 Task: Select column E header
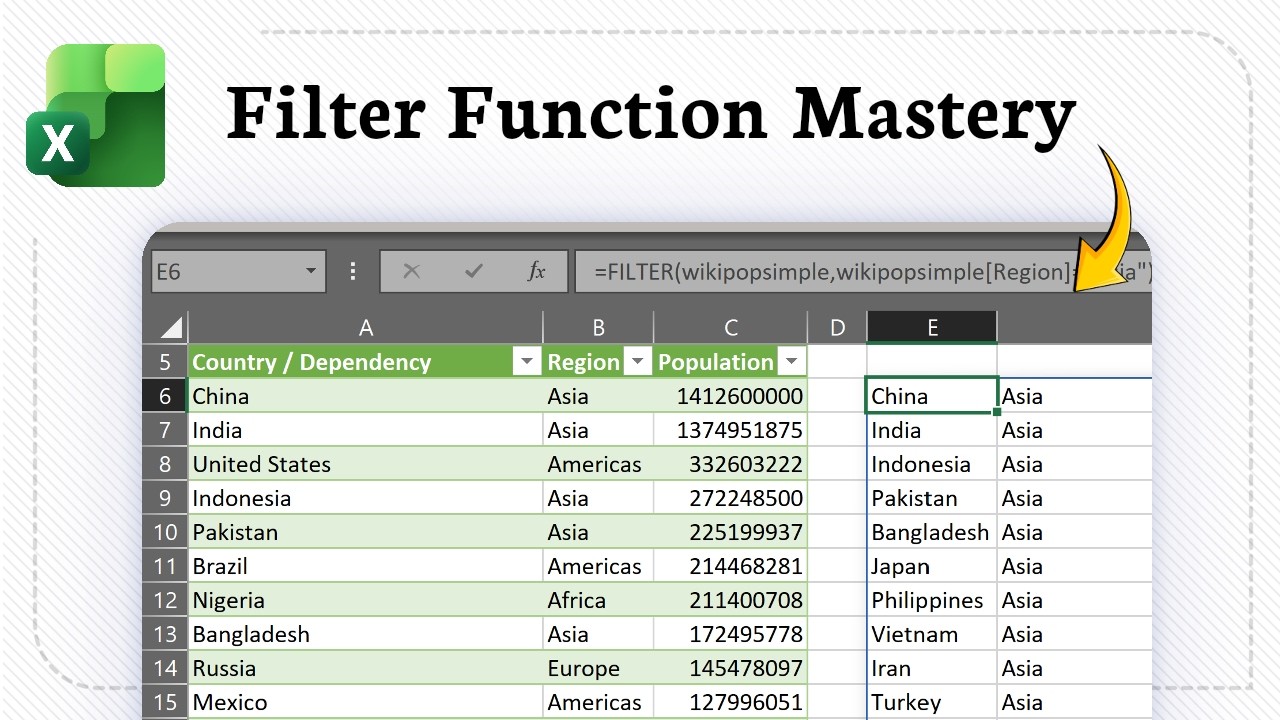[x=932, y=327]
